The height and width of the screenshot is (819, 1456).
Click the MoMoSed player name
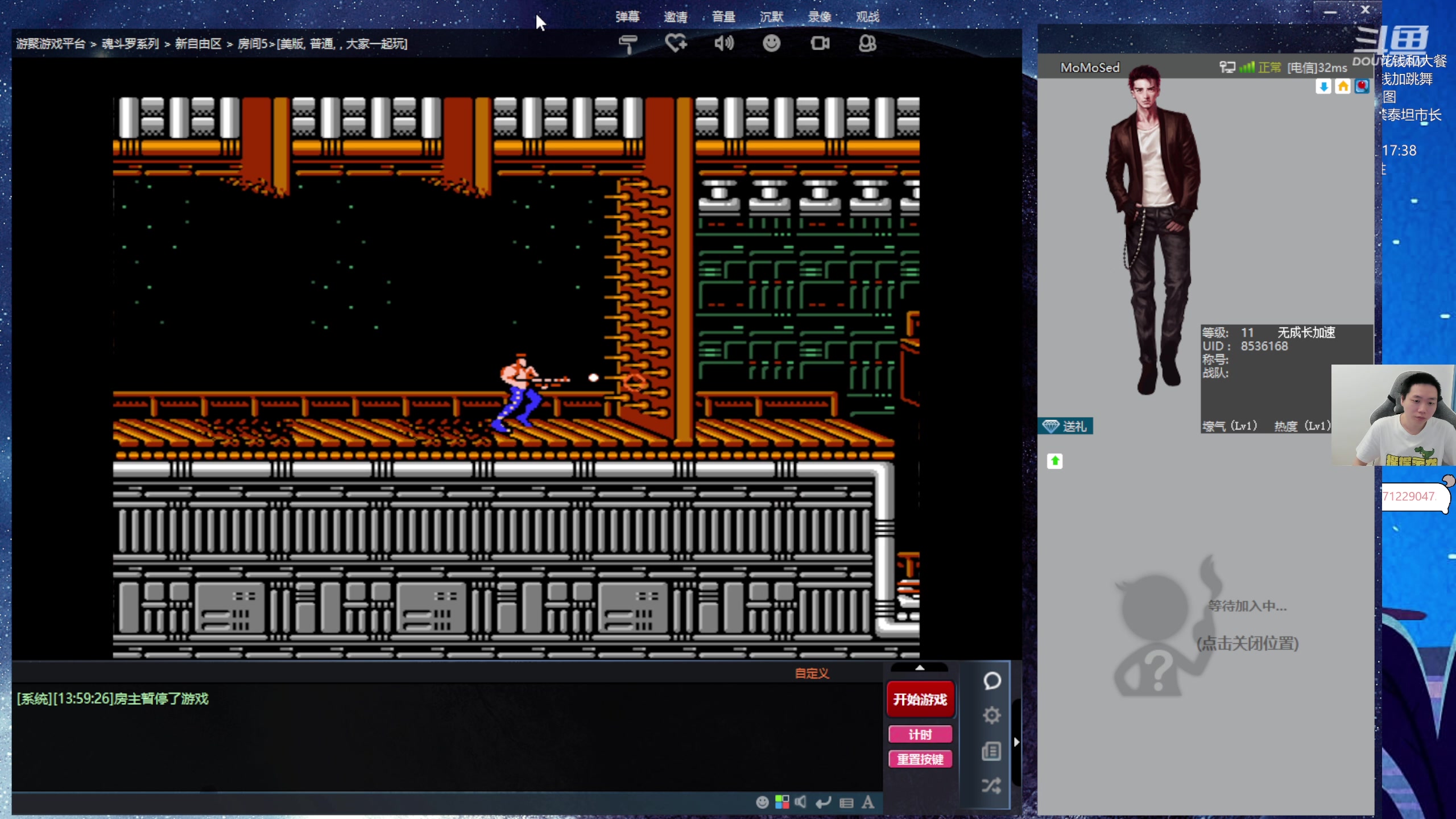pos(1090,67)
